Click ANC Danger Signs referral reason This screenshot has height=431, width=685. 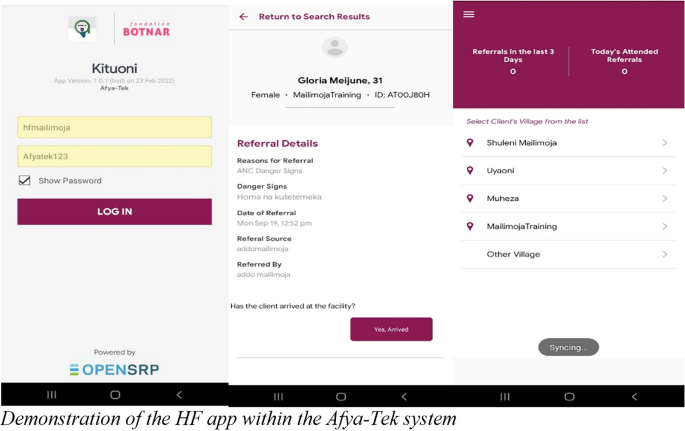(x=270, y=171)
